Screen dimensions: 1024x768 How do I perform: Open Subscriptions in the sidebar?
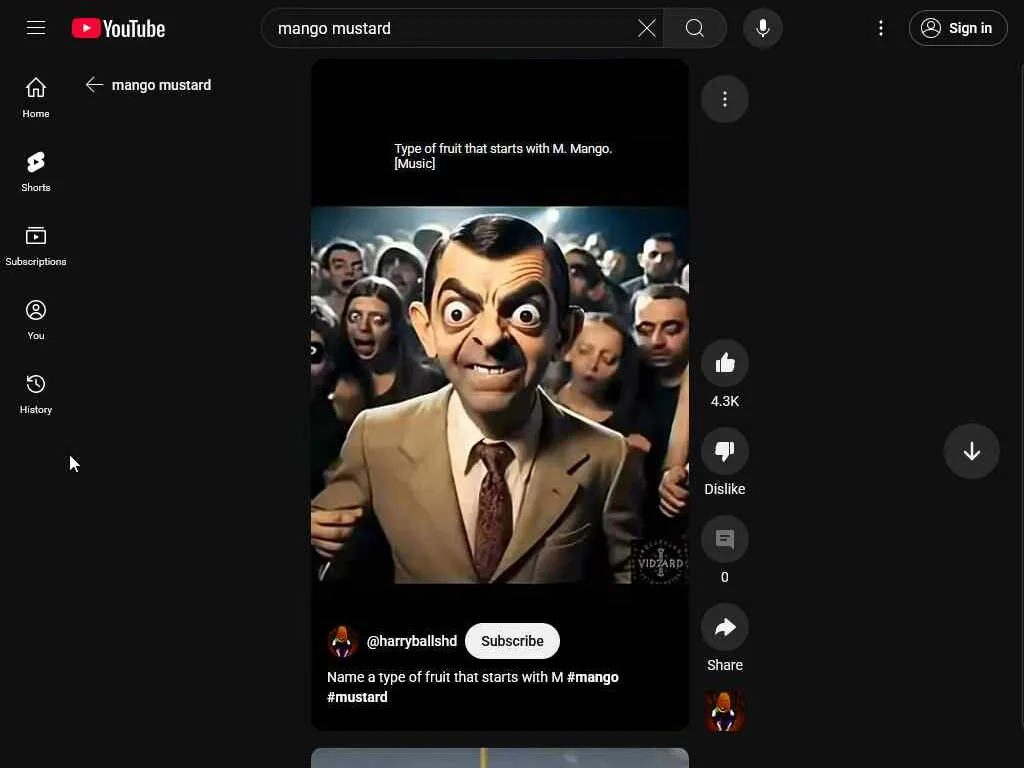(36, 246)
